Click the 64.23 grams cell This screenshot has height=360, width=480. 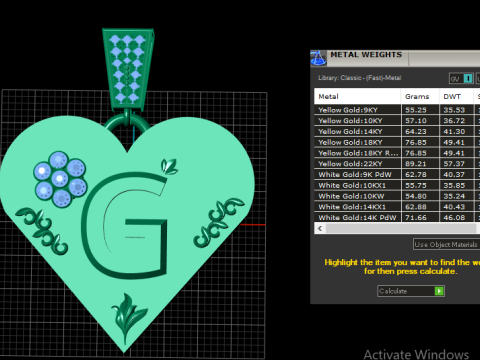420,131
